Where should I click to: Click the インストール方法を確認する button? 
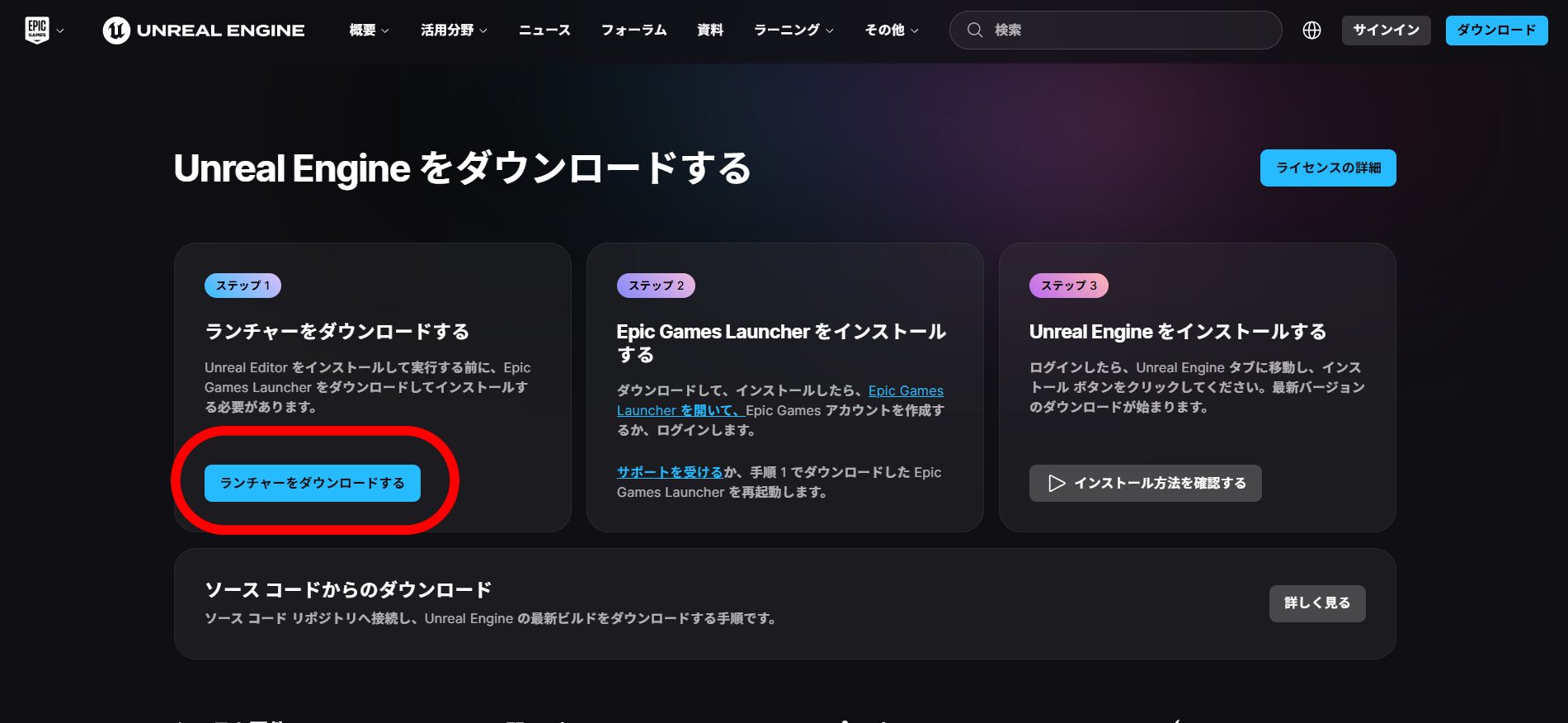(1145, 483)
